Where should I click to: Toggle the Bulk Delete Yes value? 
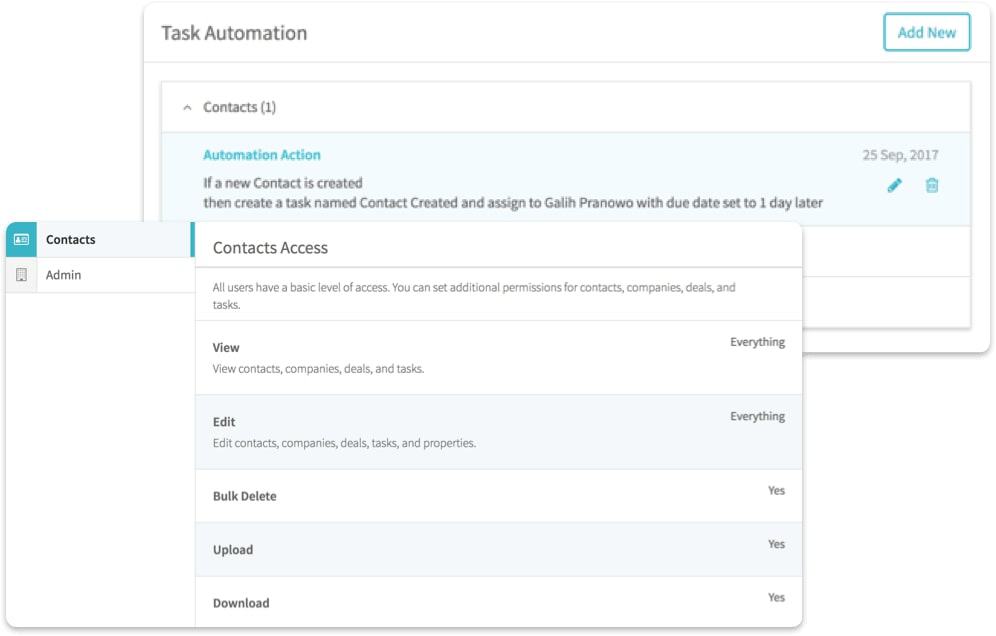tap(776, 491)
